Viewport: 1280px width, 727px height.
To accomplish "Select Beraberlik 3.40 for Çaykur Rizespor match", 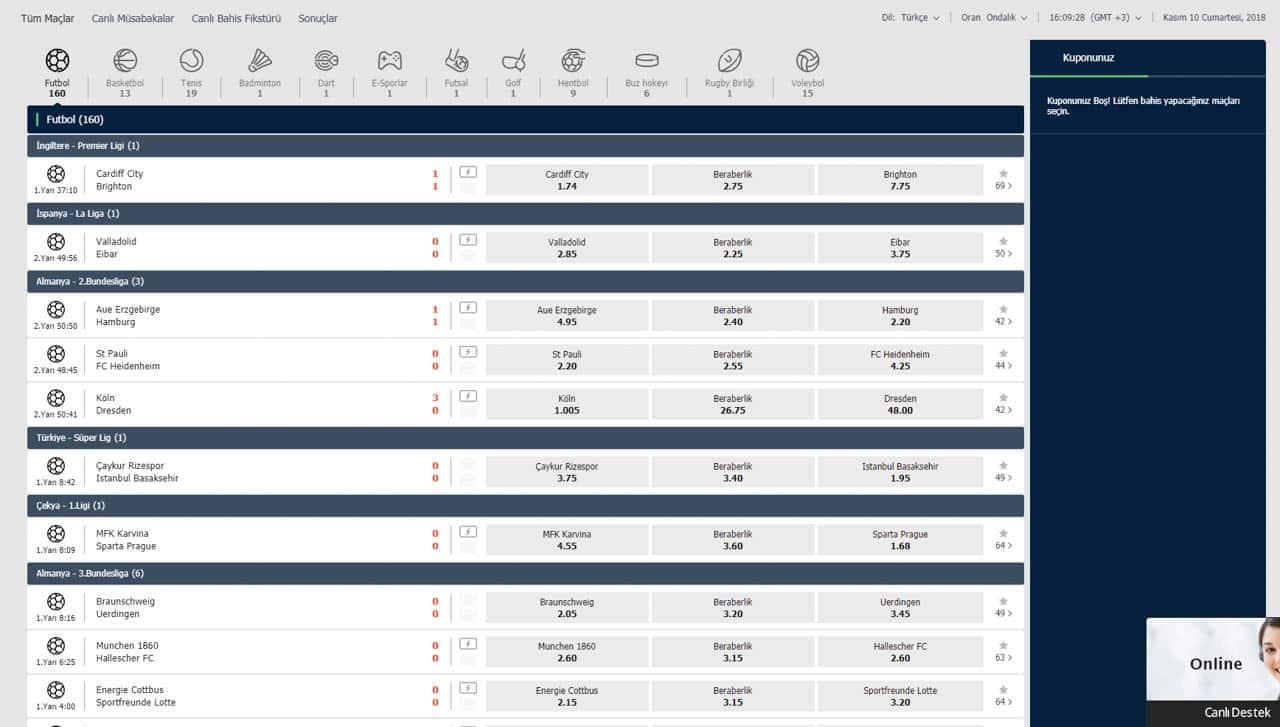I will point(733,472).
